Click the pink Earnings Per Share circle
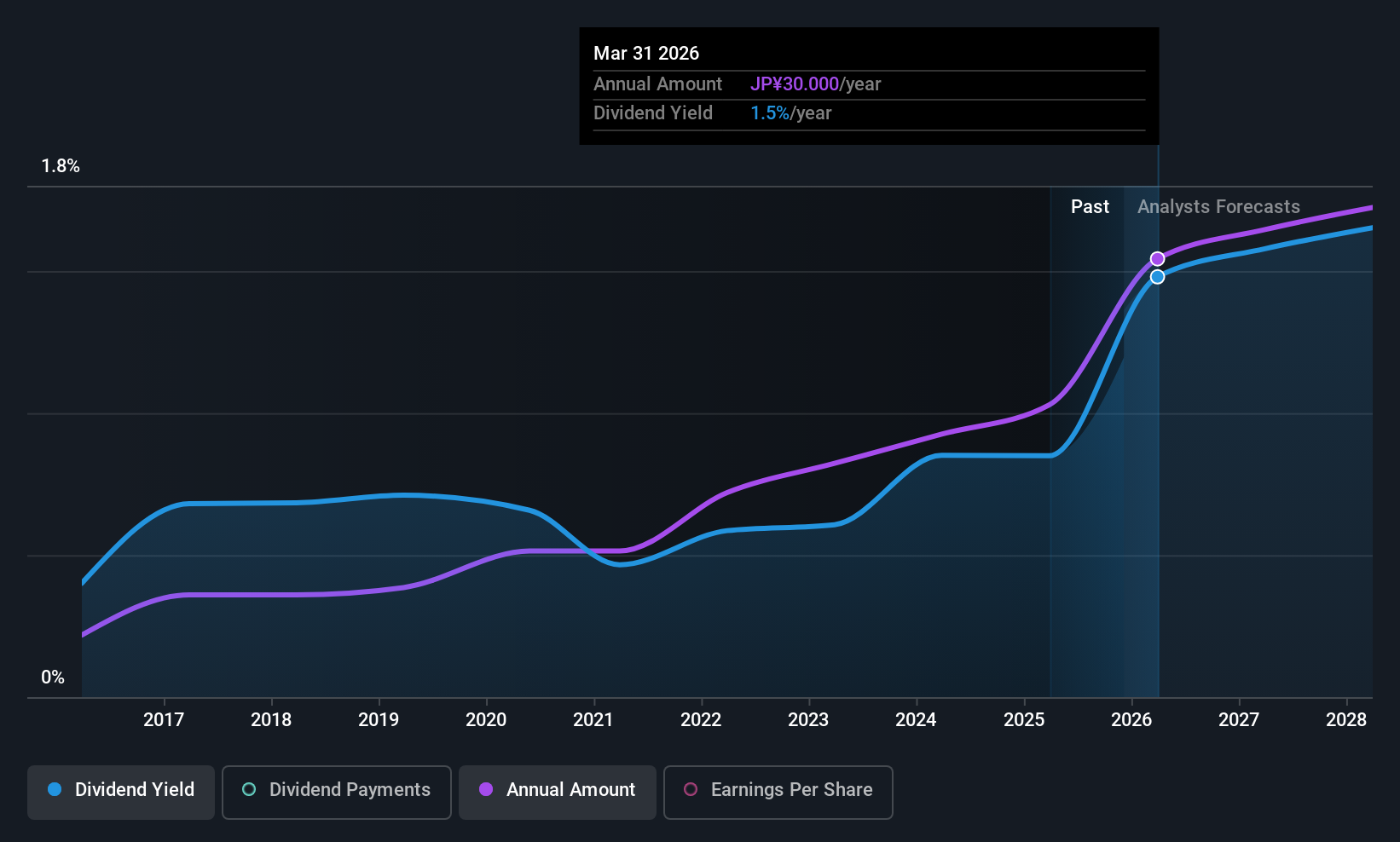The height and width of the screenshot is (842, 1400). pos(691,790)
